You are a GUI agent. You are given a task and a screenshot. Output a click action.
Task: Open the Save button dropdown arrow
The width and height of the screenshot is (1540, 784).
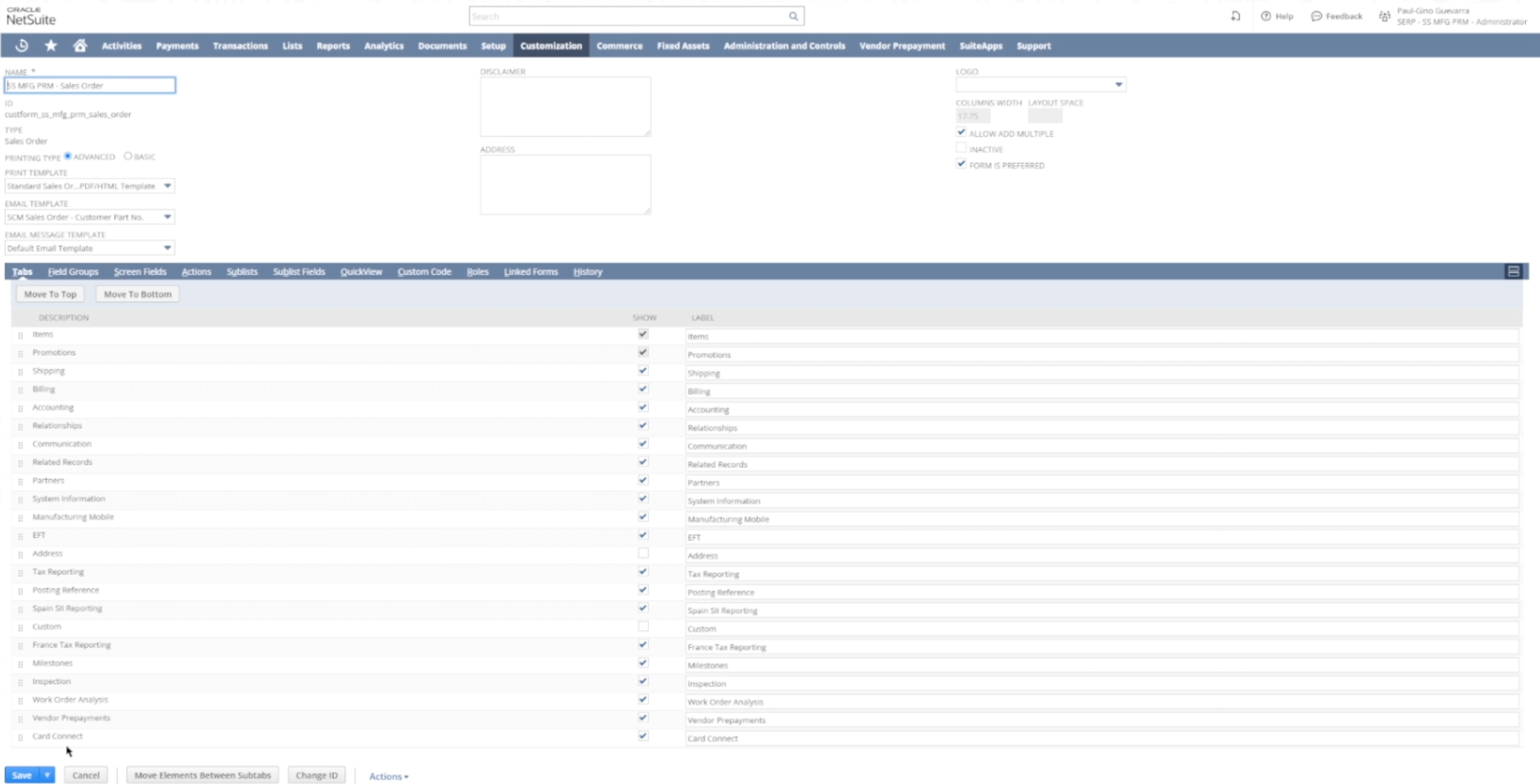[x=46, y=775]
